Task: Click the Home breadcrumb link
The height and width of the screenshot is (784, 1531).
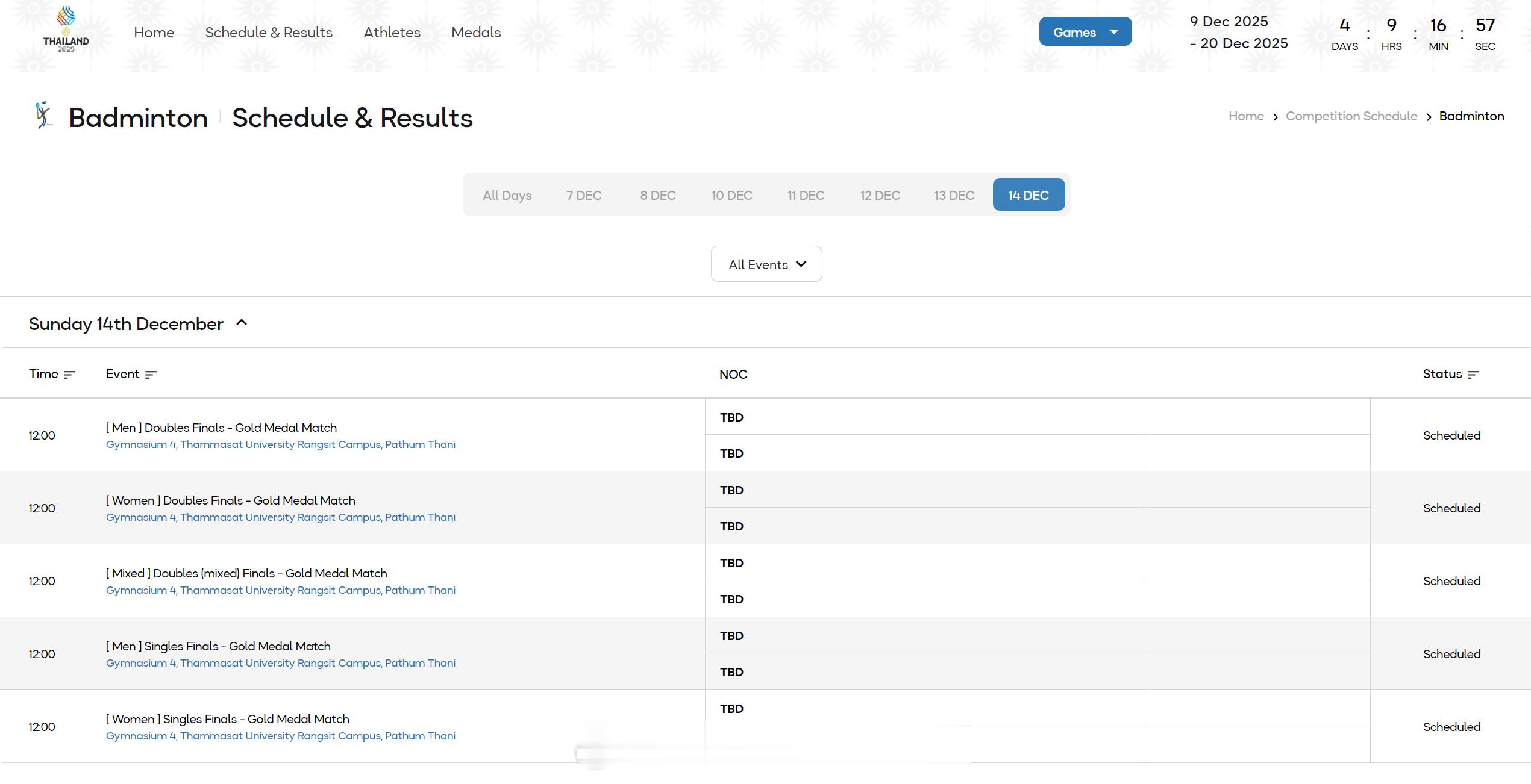Action: pos(1245,116)
